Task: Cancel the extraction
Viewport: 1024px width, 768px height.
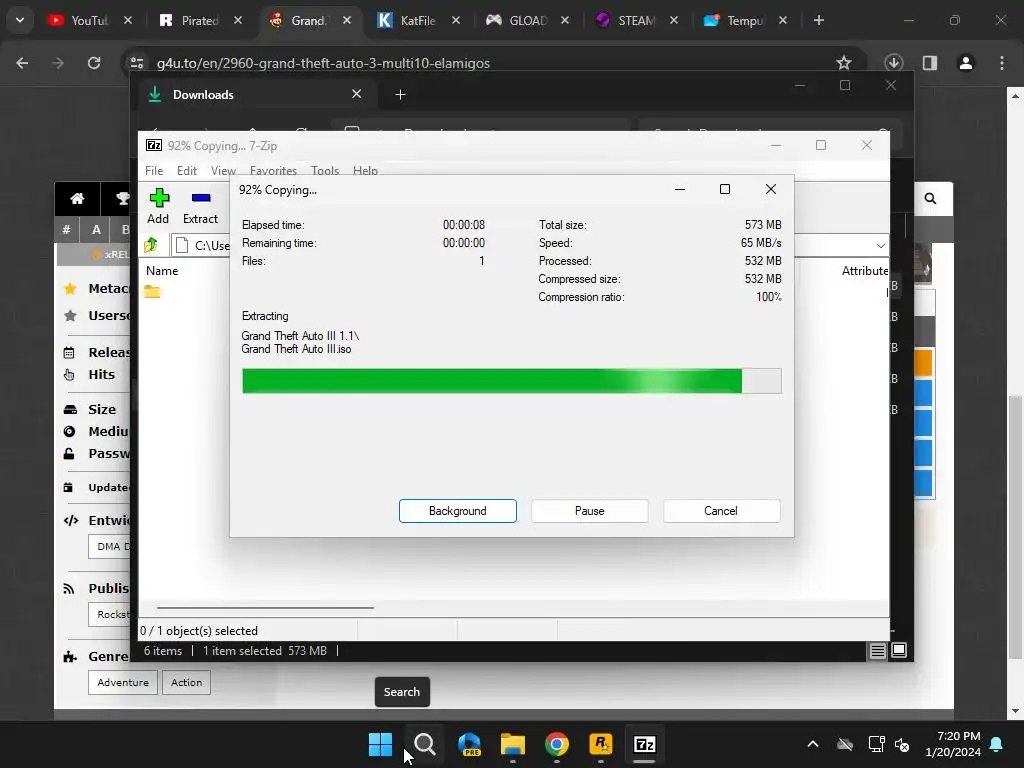Action: [721, 511]
